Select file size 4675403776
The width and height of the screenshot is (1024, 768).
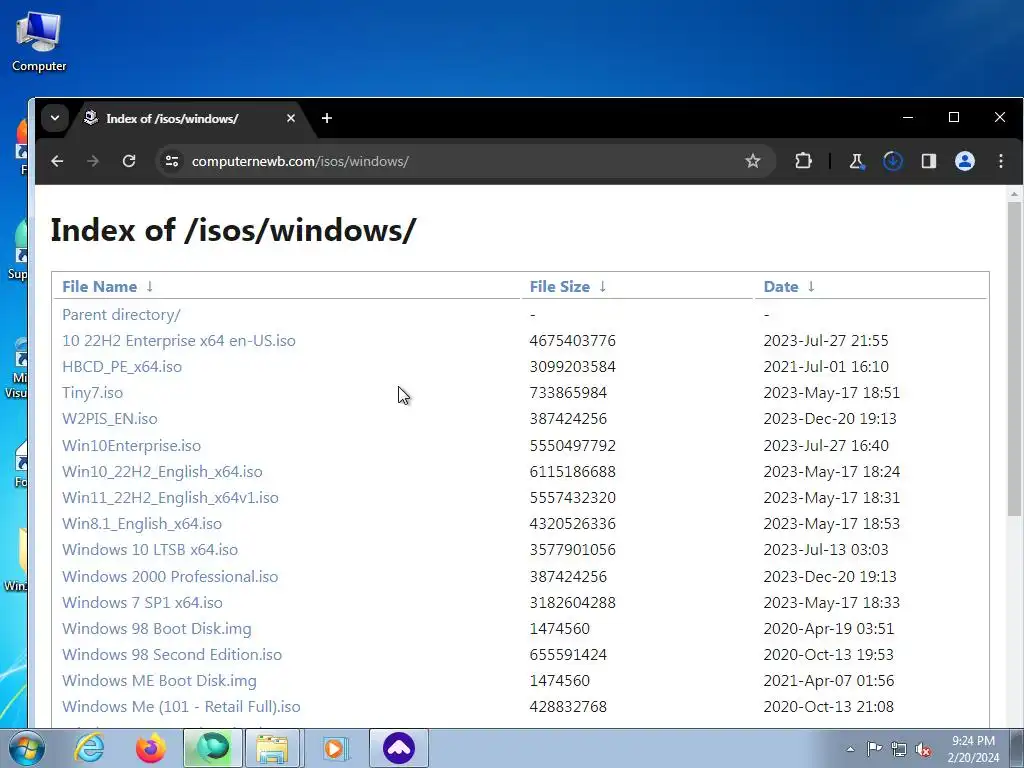[573, 341]
